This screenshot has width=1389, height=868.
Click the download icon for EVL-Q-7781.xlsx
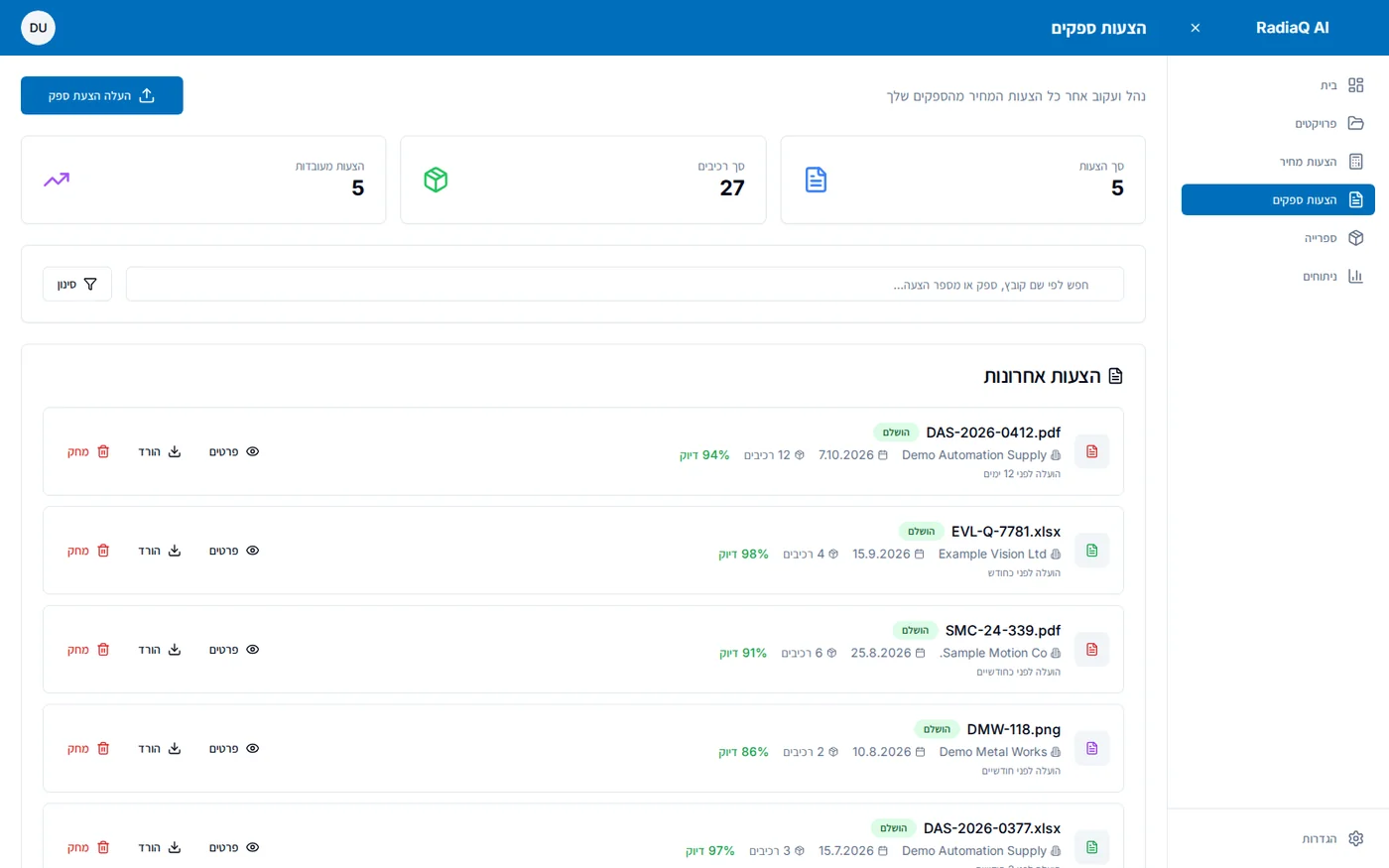coord(175,551)
